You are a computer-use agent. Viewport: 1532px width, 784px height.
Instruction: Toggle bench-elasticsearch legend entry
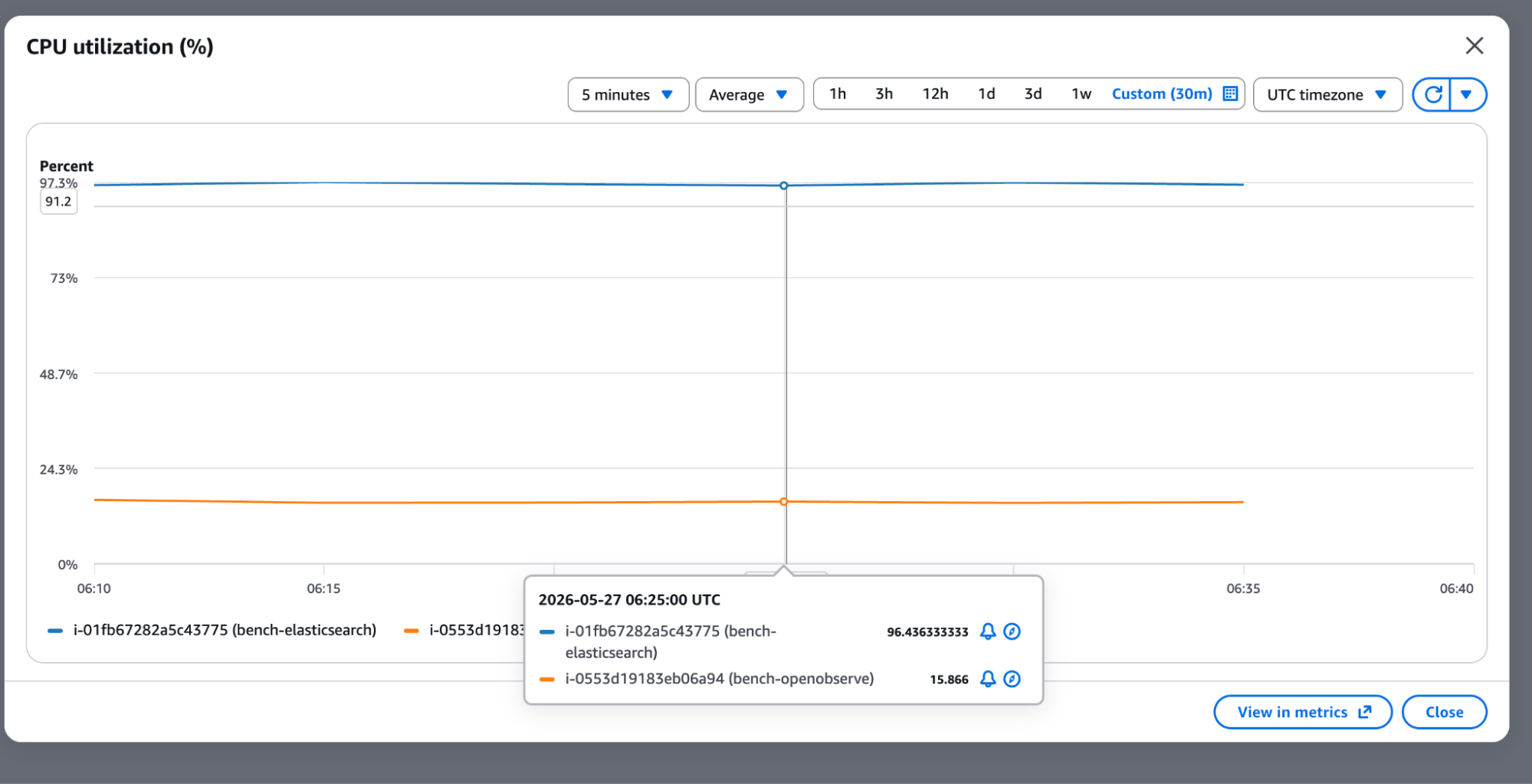coord(212,630)
